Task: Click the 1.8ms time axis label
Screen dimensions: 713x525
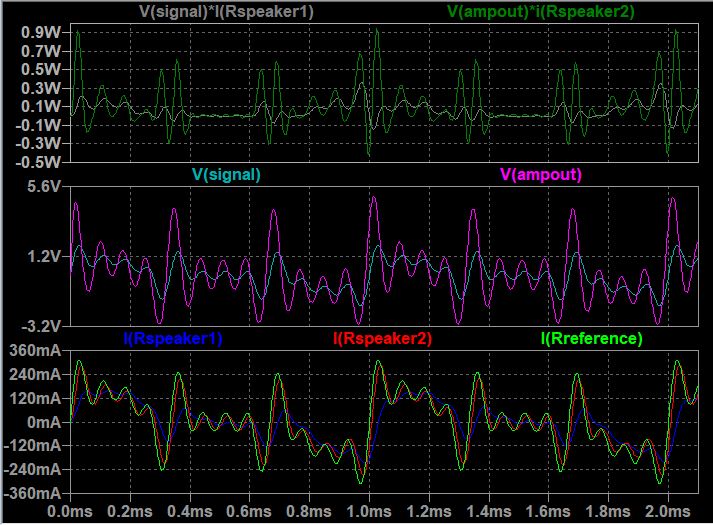Action: tap(608, 511)
